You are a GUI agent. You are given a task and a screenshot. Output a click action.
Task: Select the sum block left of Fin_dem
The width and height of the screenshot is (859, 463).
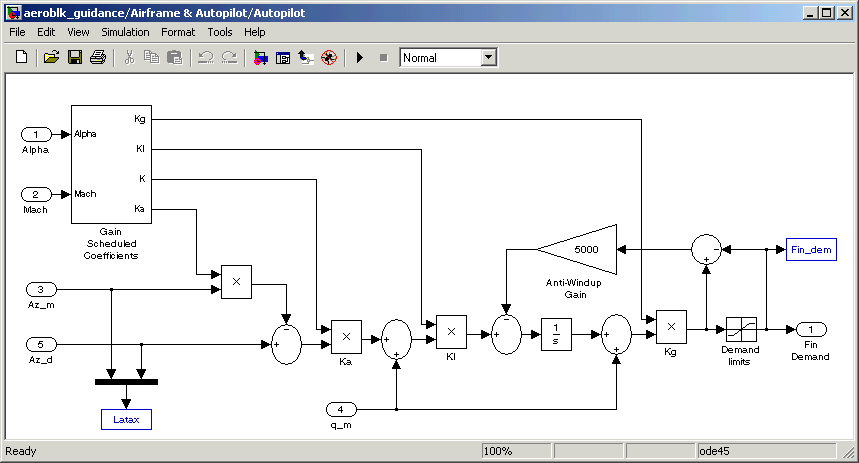pos(706,249)
